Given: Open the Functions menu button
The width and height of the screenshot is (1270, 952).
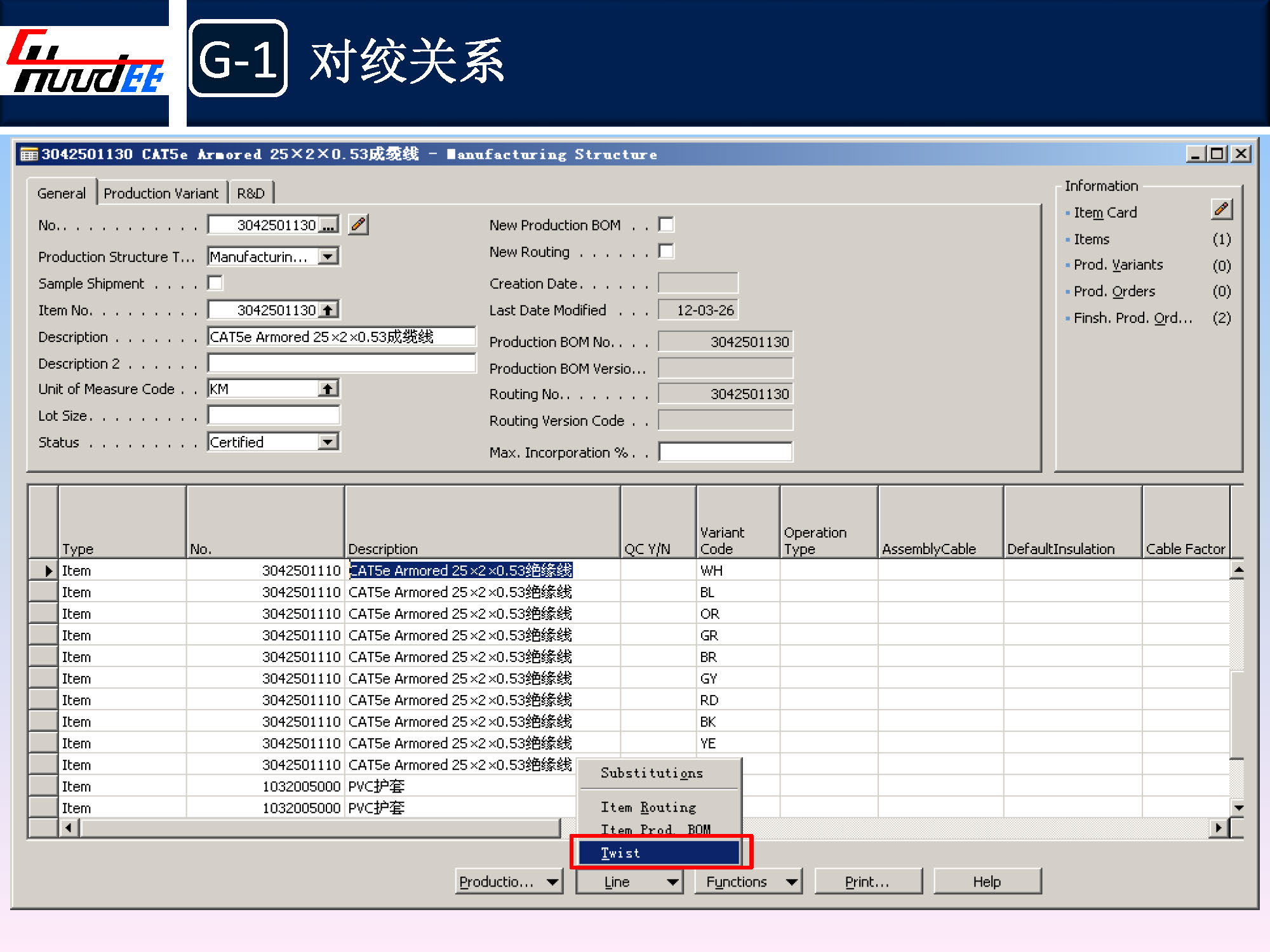Looking at the screenshot, I should pos(747,882).
